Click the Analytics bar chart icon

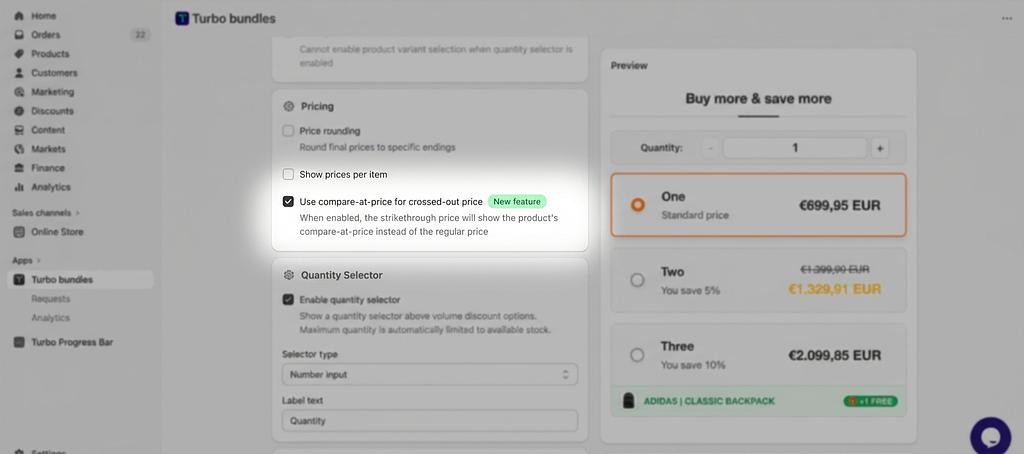click(19, 187)
